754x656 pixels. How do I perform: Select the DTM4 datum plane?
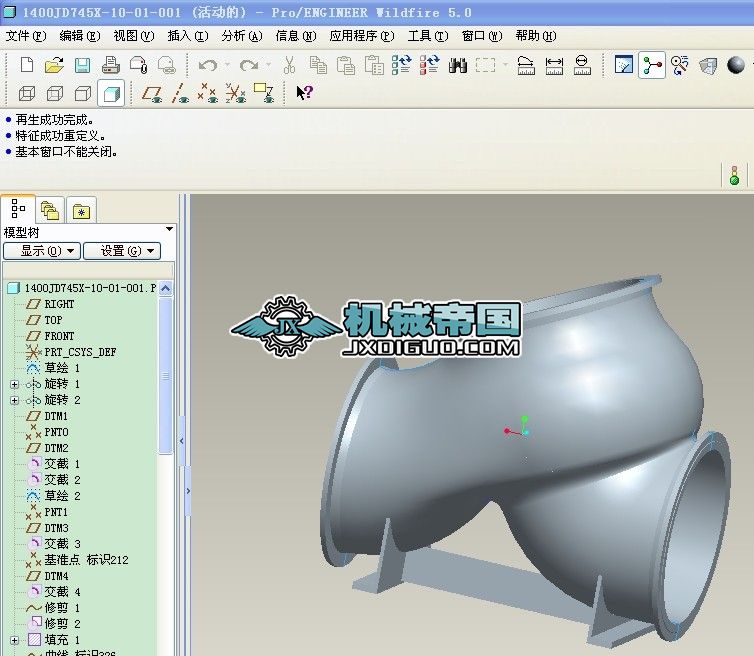48,576
